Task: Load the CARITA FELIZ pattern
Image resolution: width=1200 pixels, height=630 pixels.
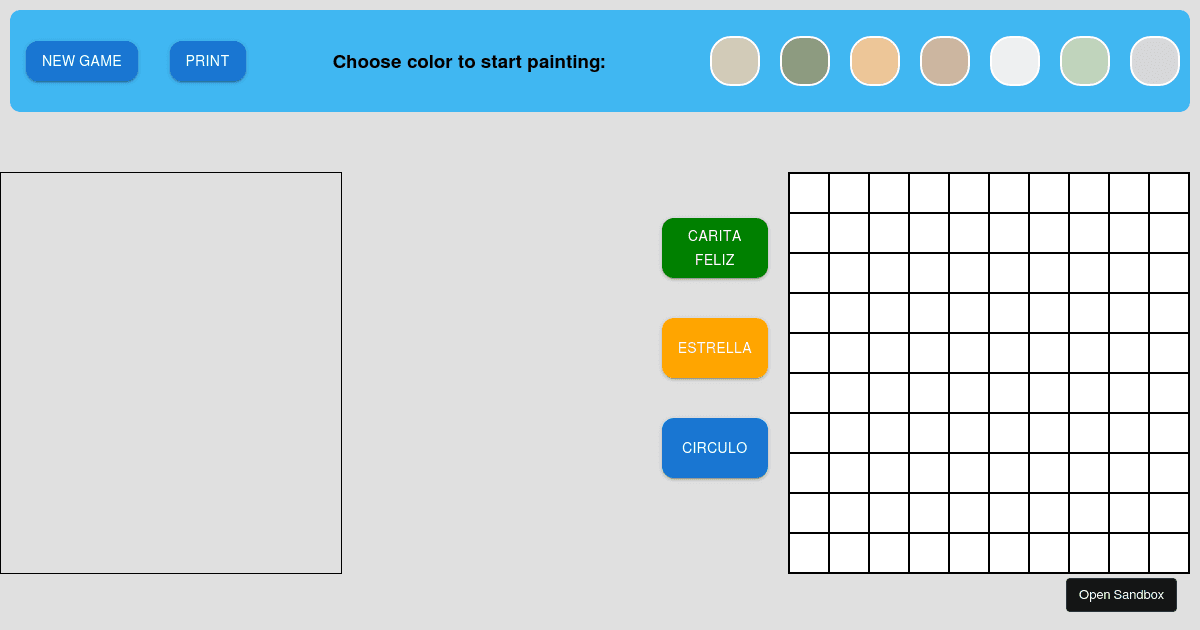Action: [715, 248]
